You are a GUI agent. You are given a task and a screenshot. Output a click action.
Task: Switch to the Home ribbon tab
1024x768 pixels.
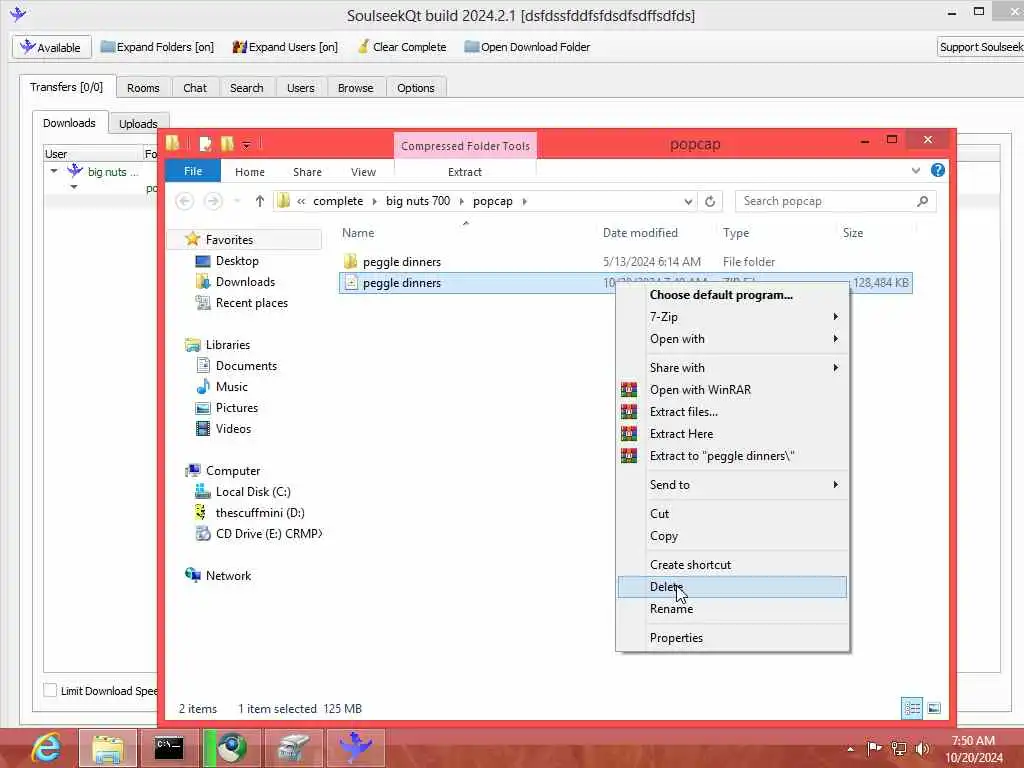[249, 172]
